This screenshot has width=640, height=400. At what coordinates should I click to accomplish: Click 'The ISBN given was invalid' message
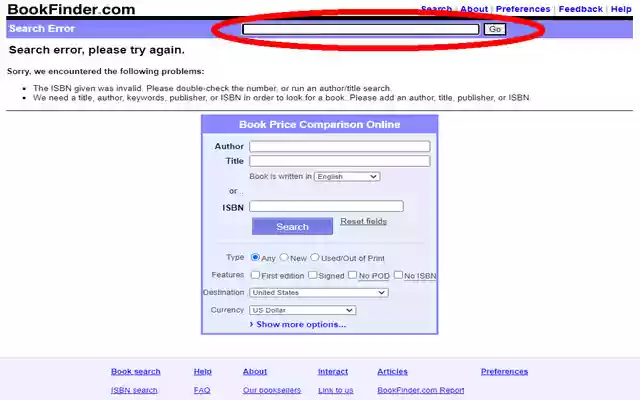tap(212, 88)
